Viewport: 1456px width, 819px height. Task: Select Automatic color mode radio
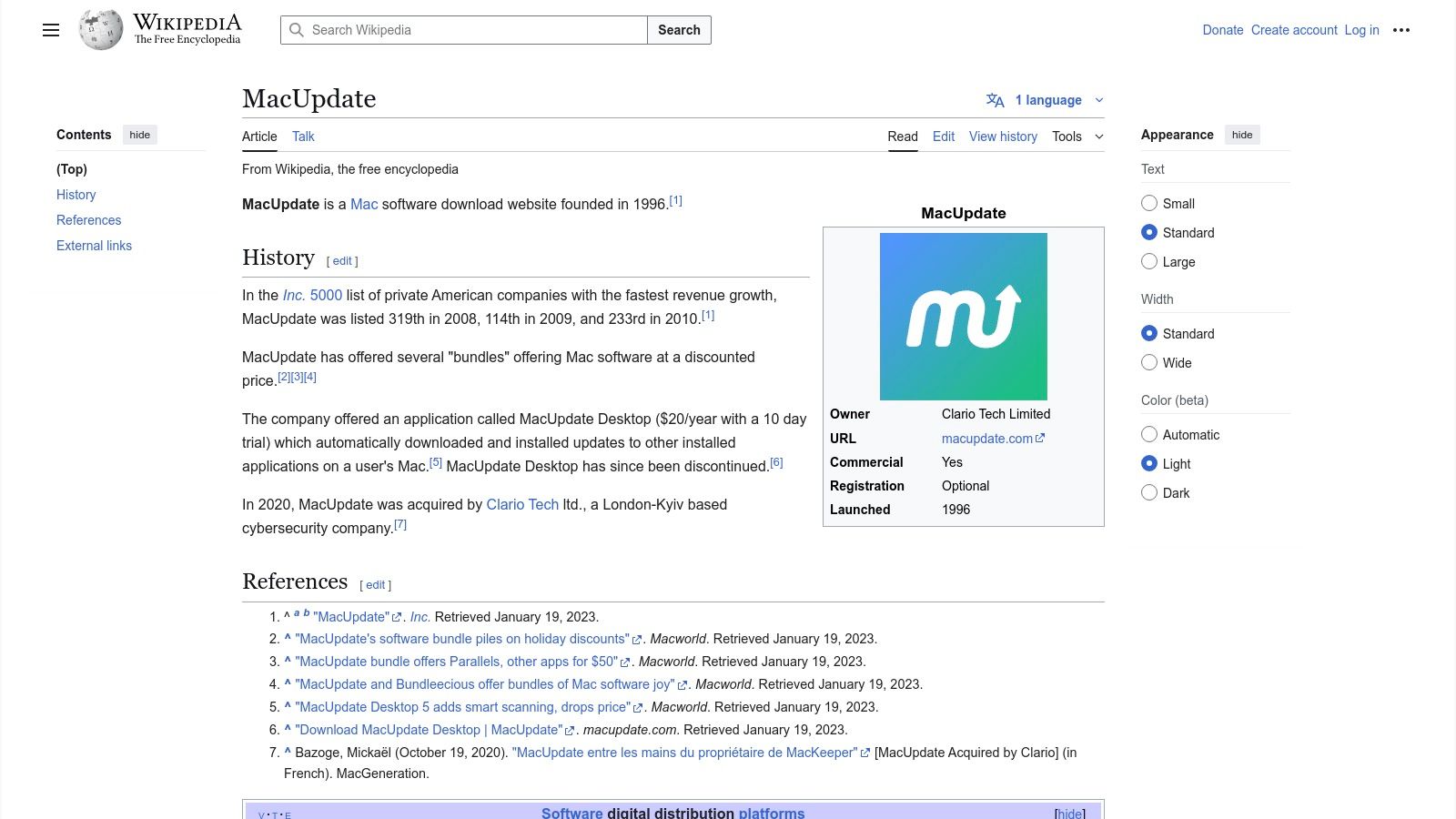(1149, 434)
